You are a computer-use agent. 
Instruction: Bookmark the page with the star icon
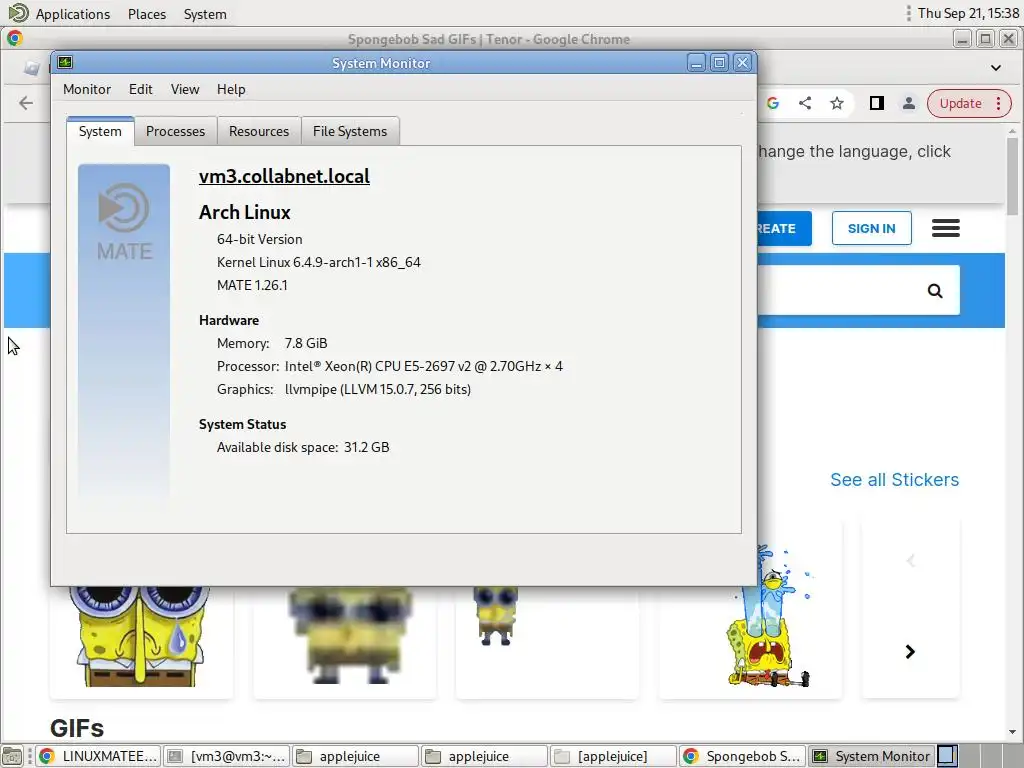[837, 103]
